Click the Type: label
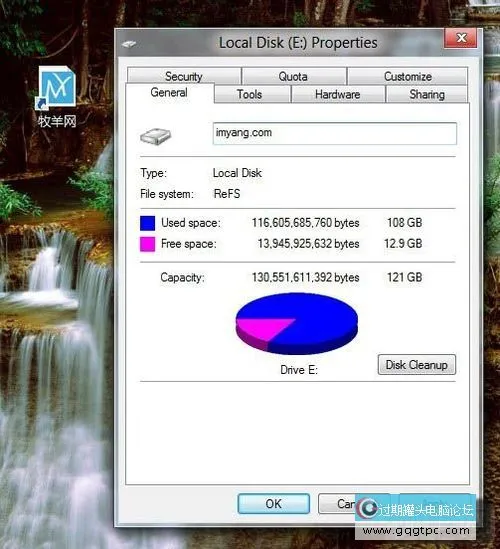This screenshot has height=549, width=500. (x=153, y=173)
